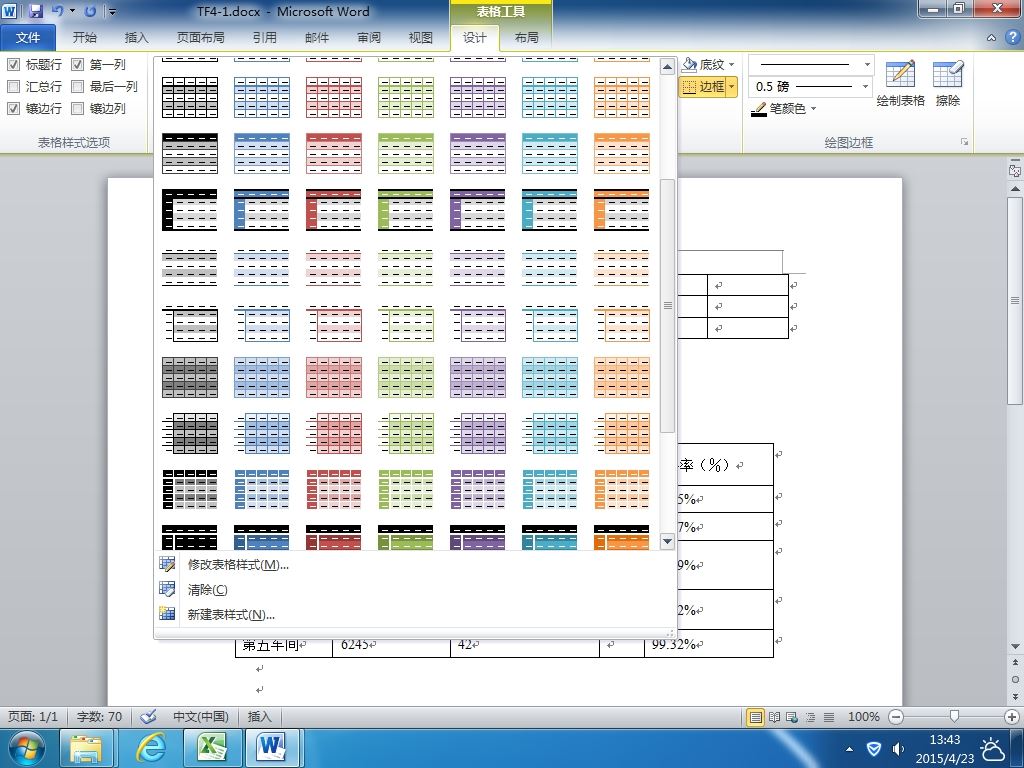1024x768 pixels.
Task: Click the zoom in plus button
Action: tap(1012, 717)
